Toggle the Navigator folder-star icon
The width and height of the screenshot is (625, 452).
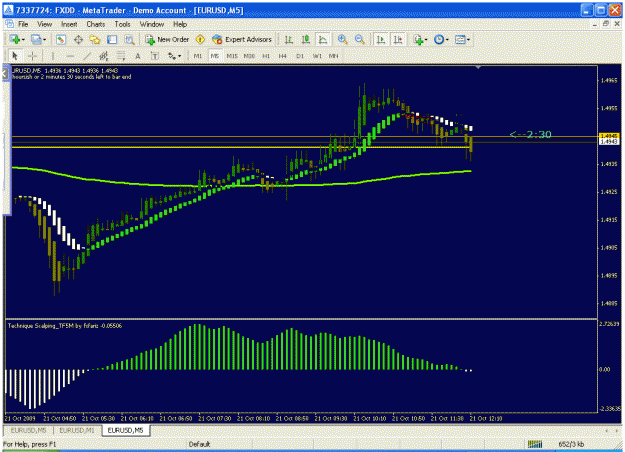[95, 39]
